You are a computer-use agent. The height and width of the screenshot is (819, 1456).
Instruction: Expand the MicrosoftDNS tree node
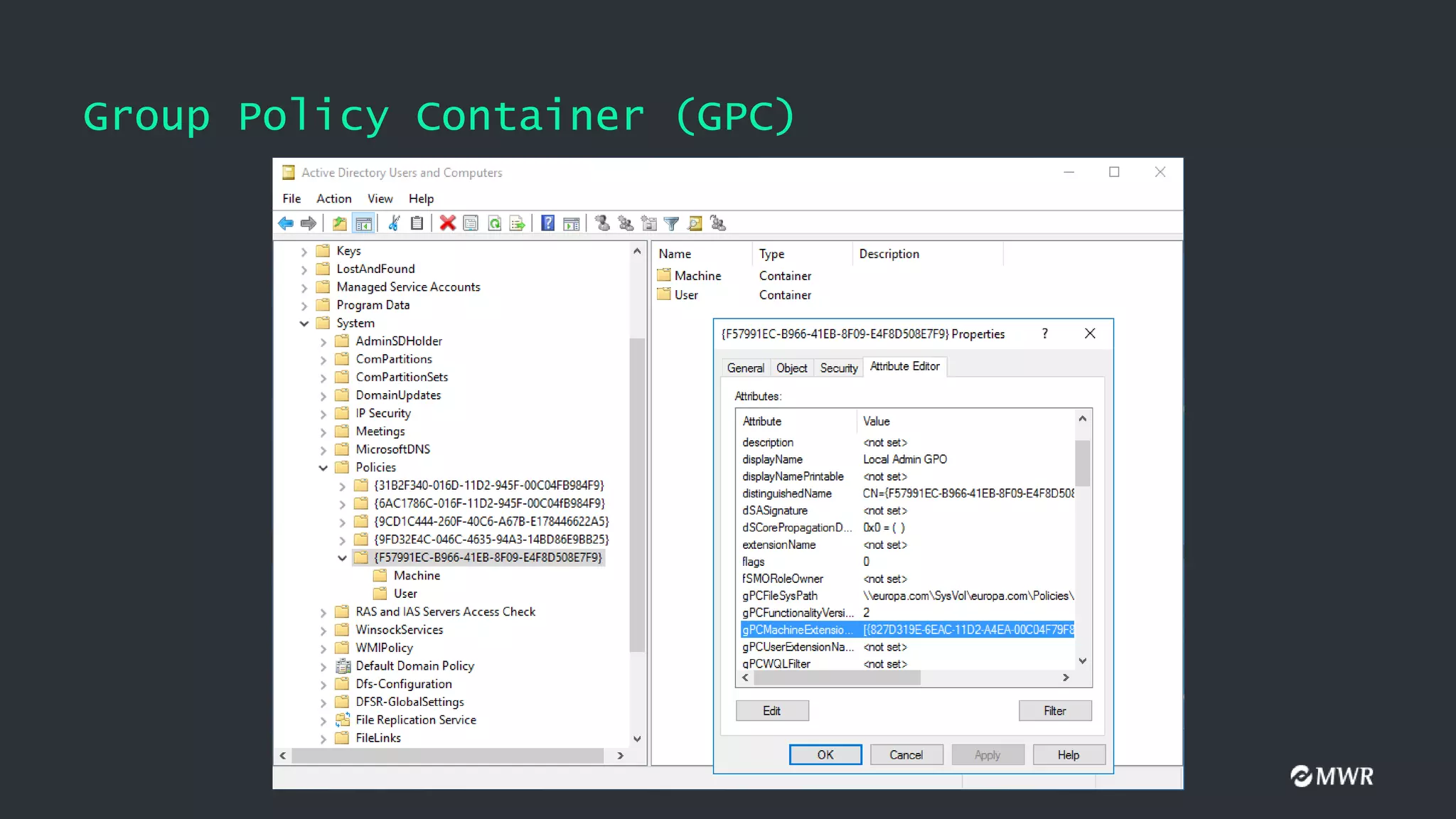323,450
